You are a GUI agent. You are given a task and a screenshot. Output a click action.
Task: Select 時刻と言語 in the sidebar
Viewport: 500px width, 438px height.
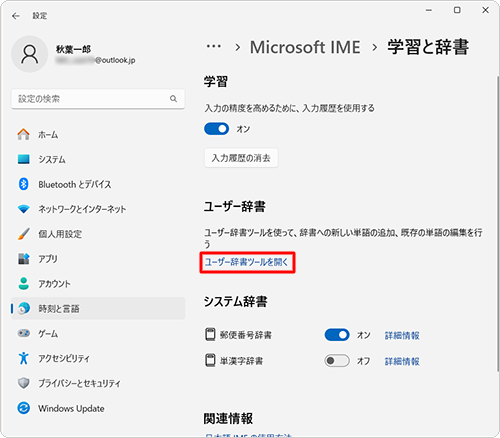[x=98, y=308]
